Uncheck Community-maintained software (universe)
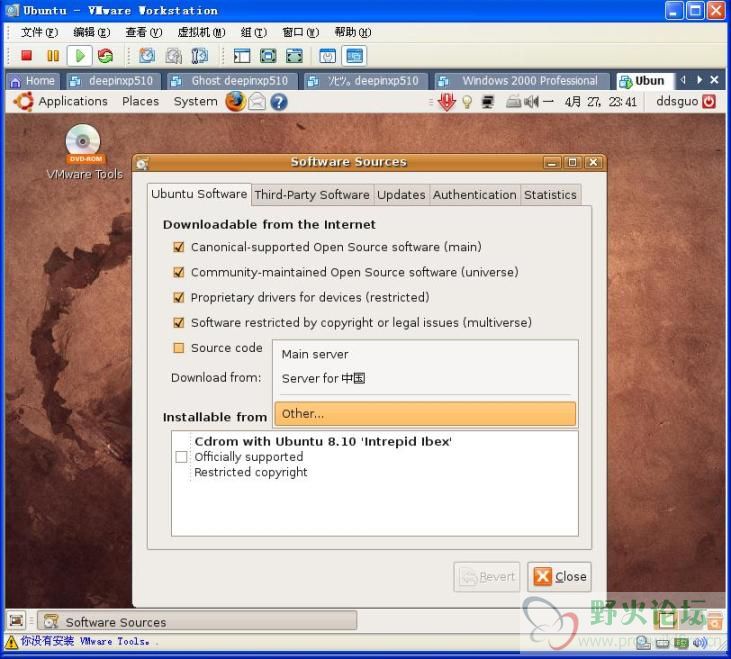The height and width of the screenshot is (659, 731). [x=179, y=272]
